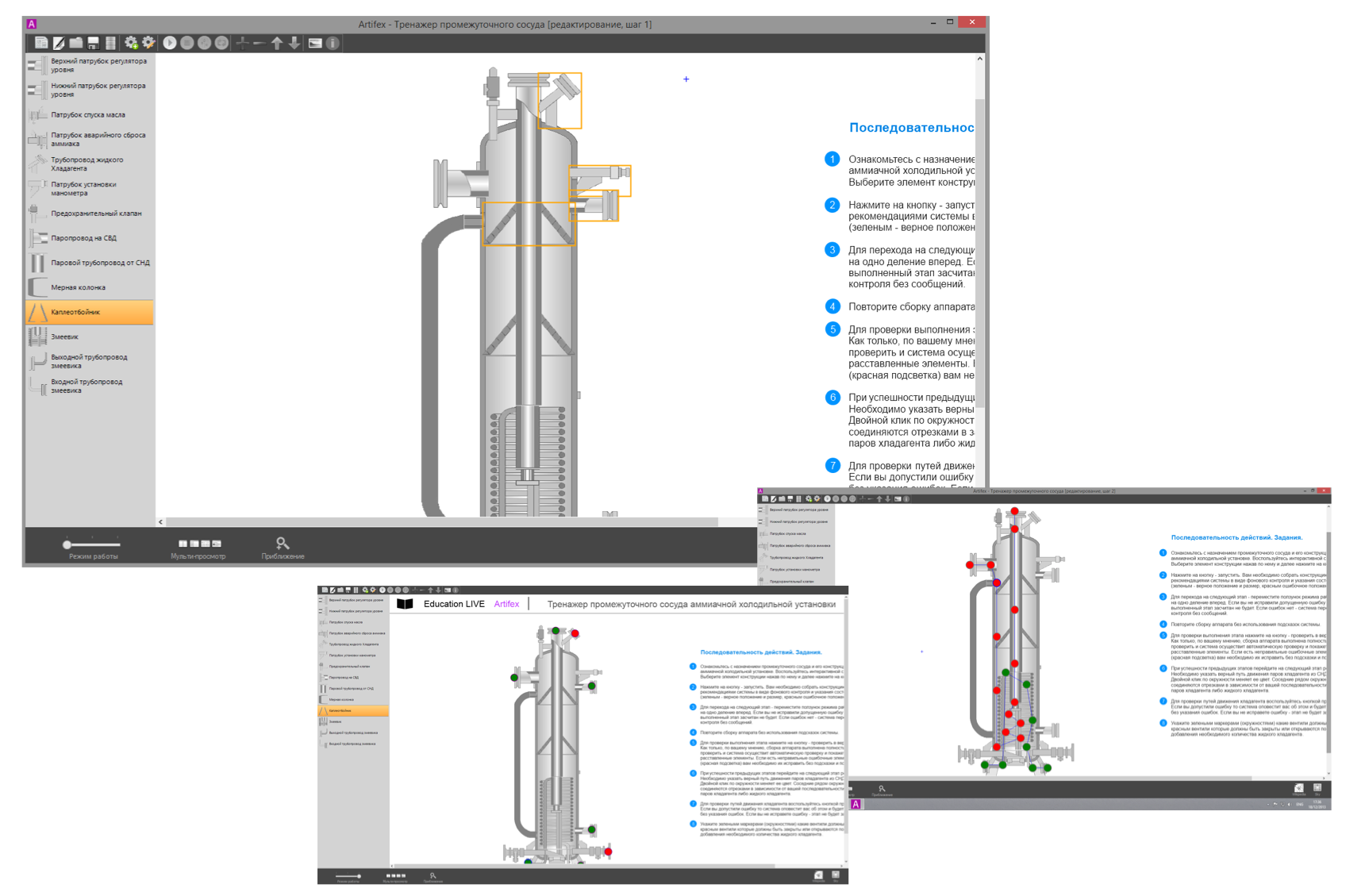Click the round loop button in toolbar
1369x896 pixels.
pos(221,43)
